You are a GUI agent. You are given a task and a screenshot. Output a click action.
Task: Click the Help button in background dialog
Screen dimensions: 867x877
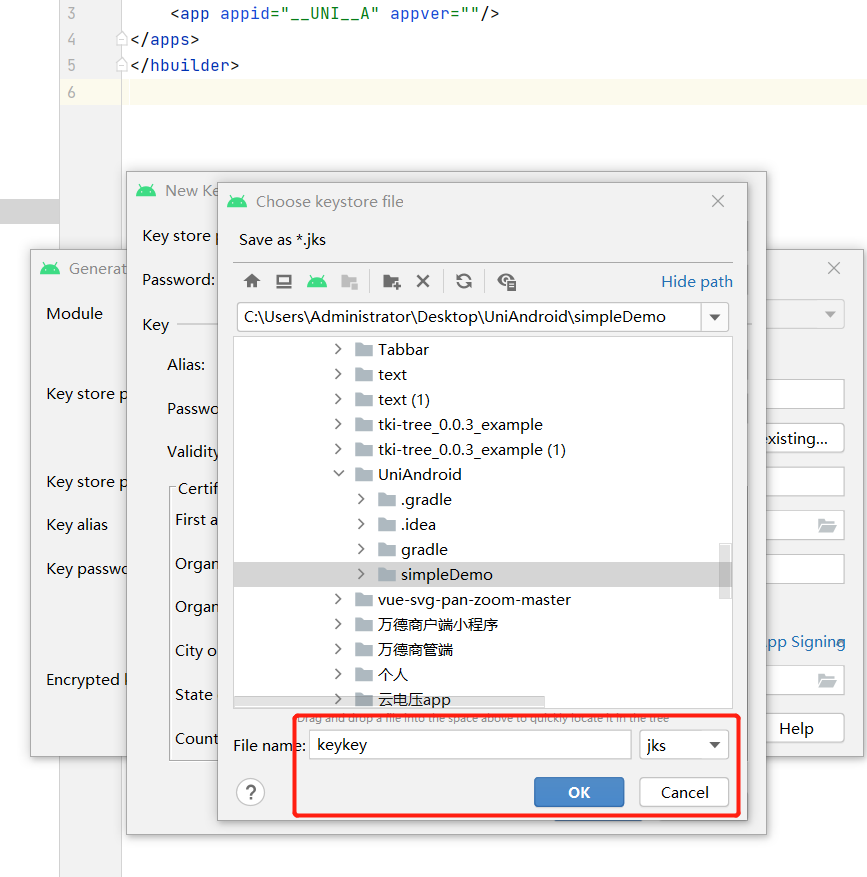click(804, 728)
